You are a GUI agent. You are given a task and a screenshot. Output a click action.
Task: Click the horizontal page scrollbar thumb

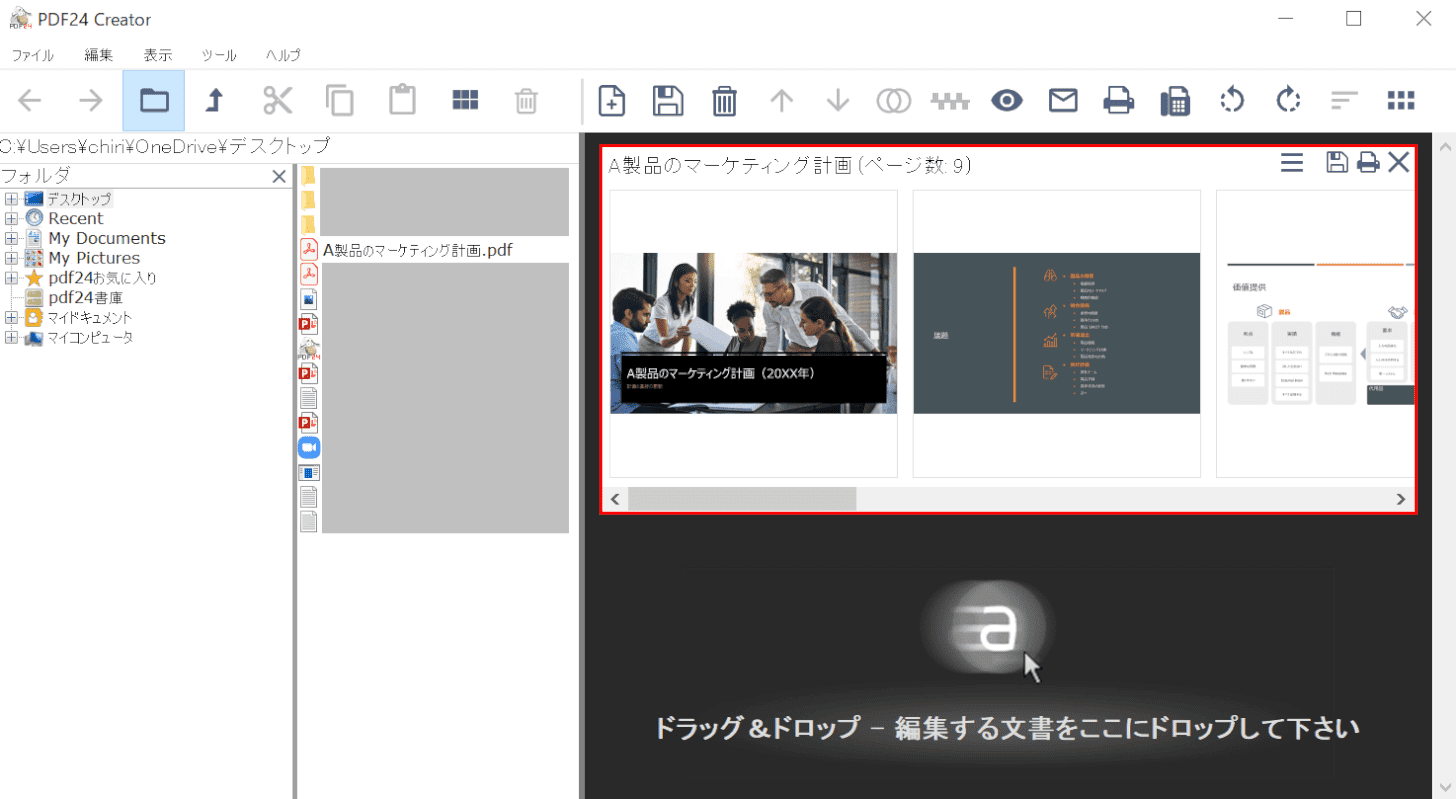pos(742,499)
